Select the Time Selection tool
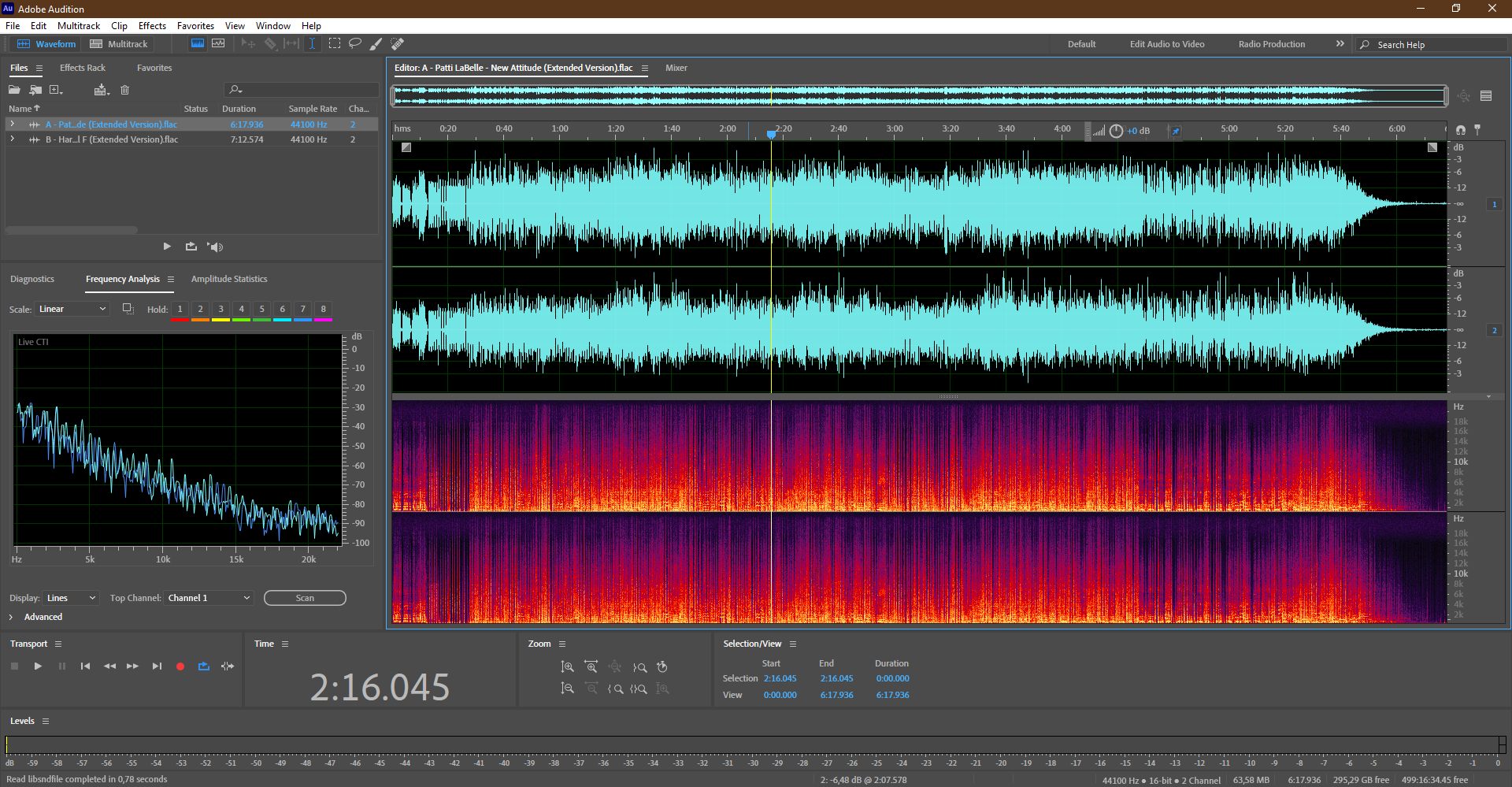Image resolution: width=1512 pixels, height=787 pixels. (313, 44)
